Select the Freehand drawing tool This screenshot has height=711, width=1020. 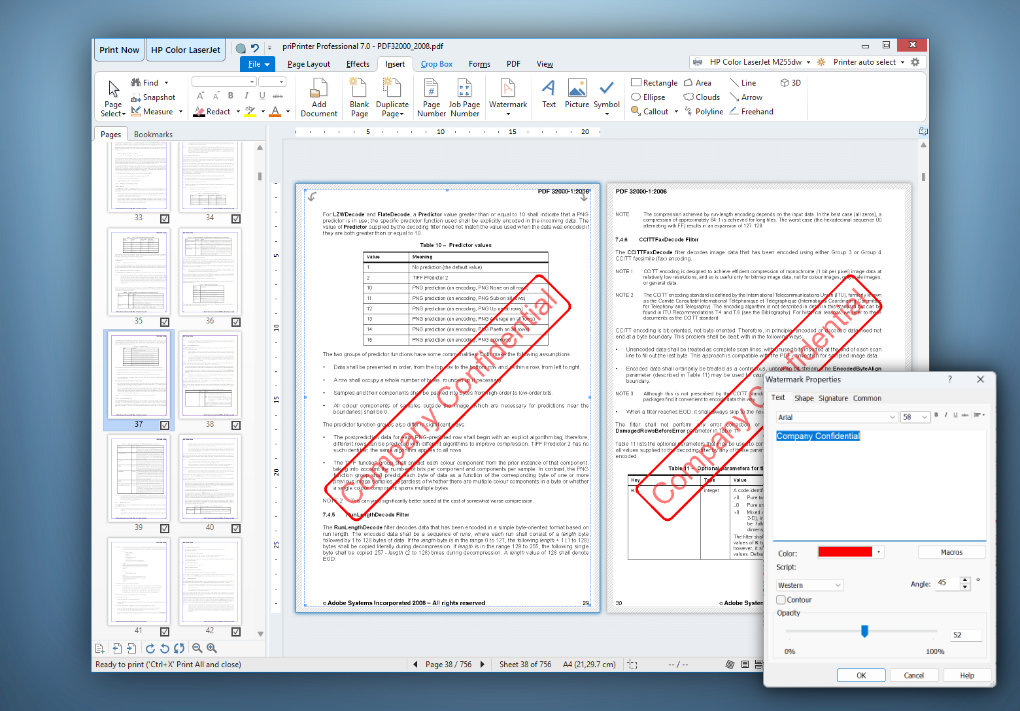(x=751, y=112)
